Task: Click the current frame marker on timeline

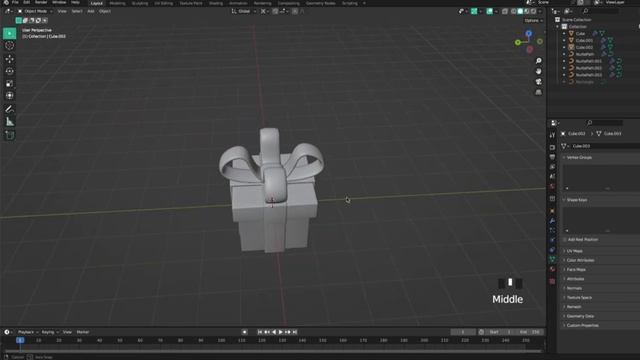Action: [x=20, y=340]
